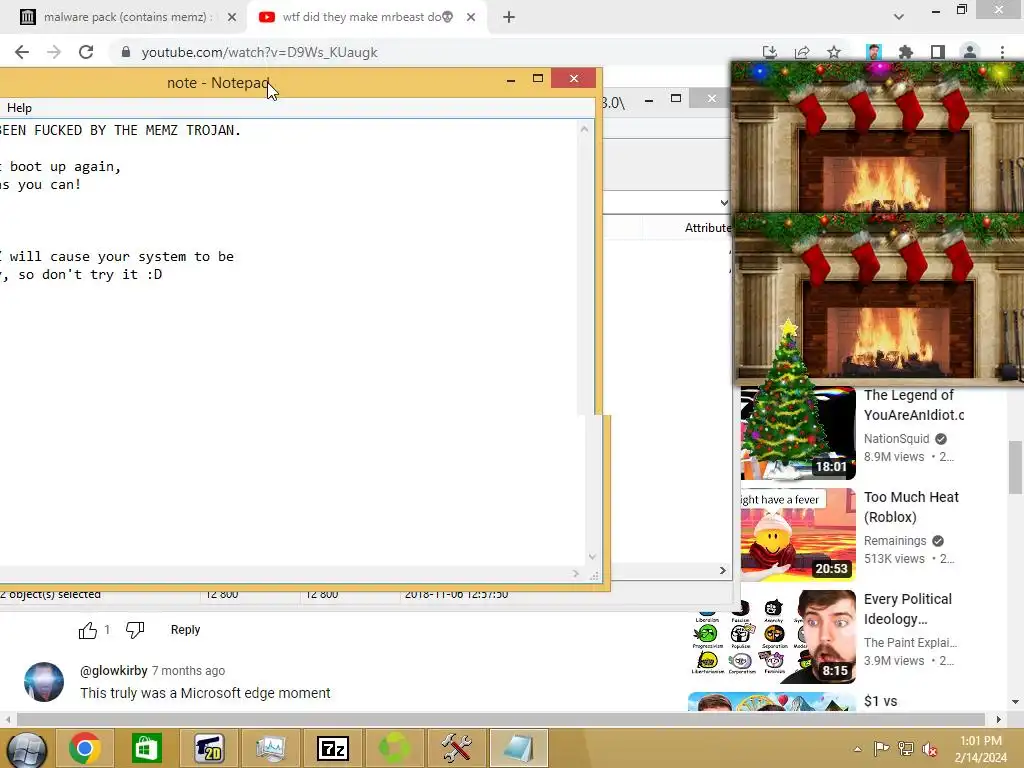Focus the youtube.com address bar

pos(431,52)
